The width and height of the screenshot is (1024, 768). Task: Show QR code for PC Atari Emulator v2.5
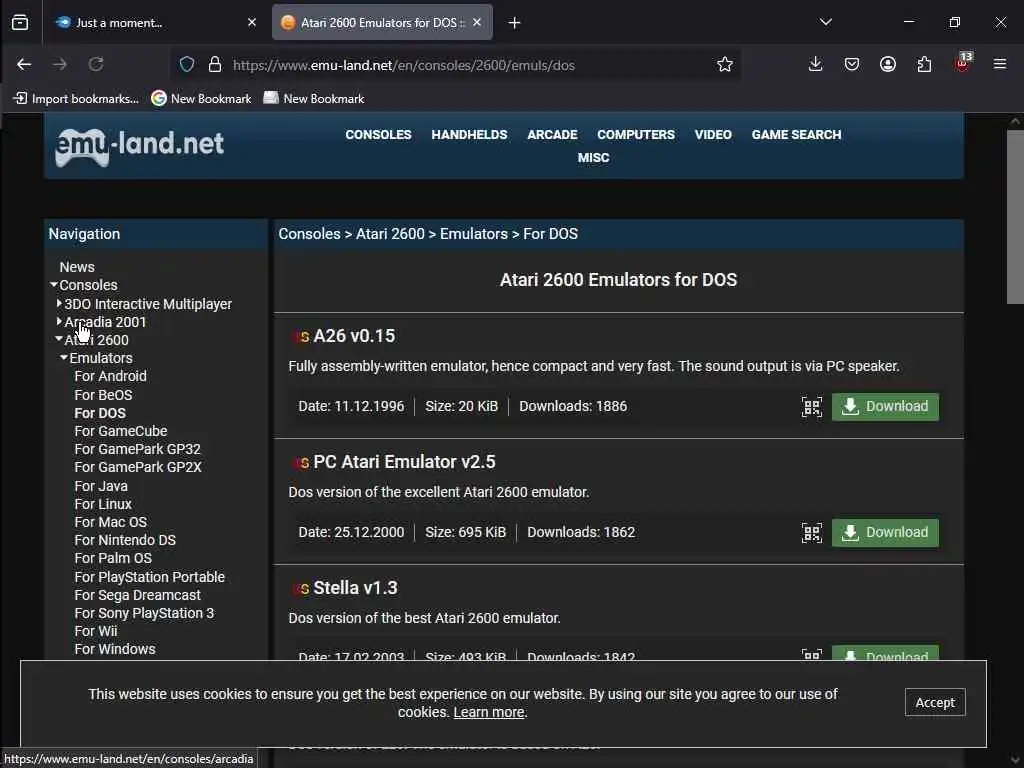tap(812, 532)
